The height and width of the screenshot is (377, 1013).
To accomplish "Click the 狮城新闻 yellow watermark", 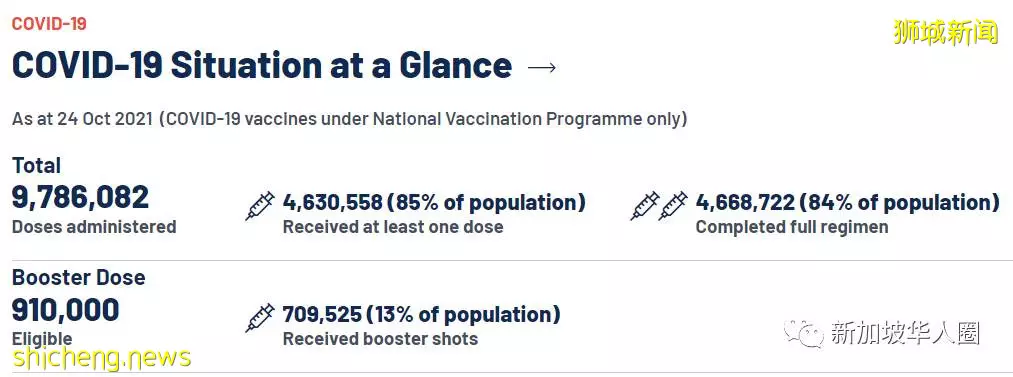I will point(946,32).
